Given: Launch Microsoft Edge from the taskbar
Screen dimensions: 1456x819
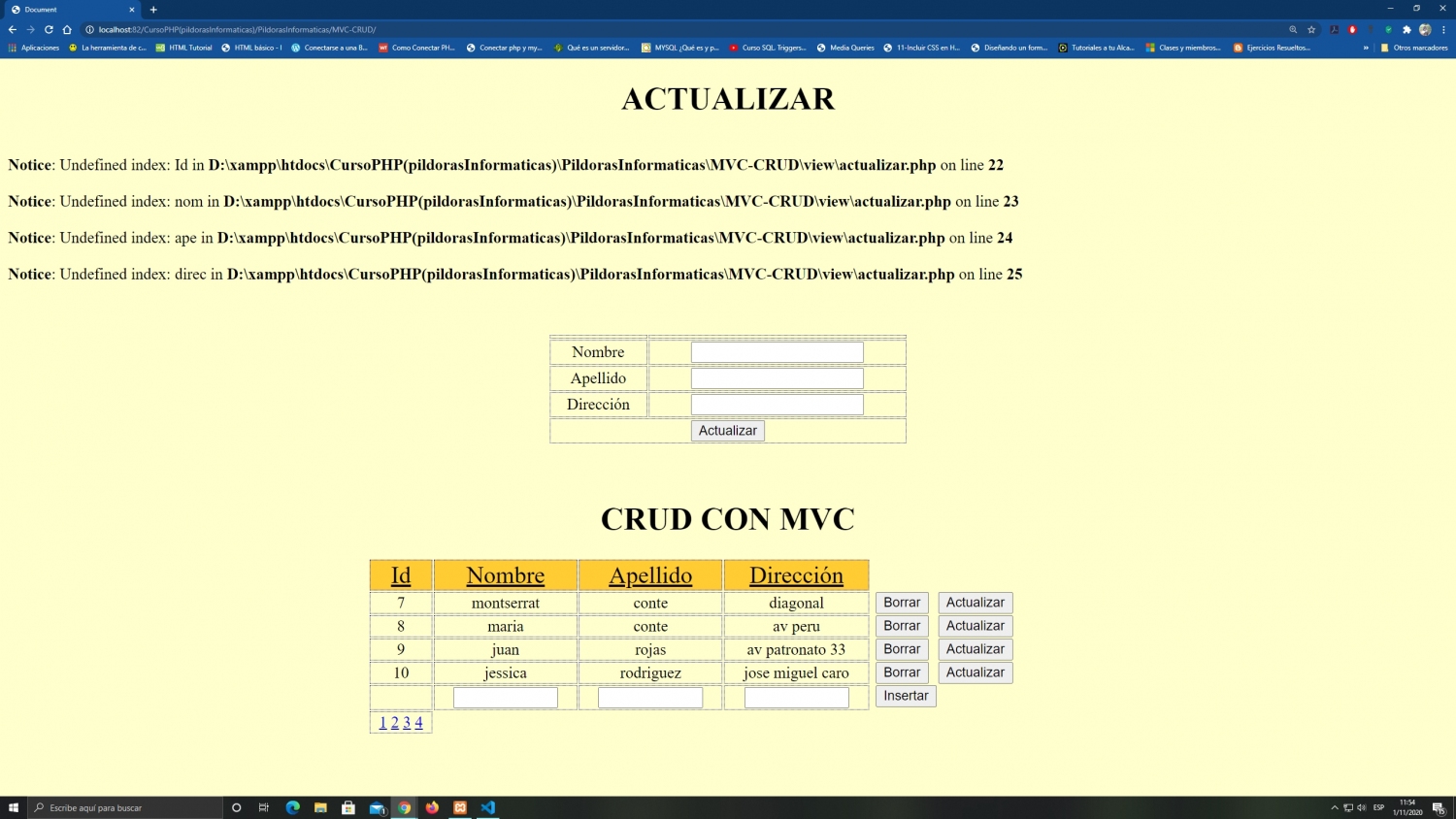Looking at the screenshot, I should [x=292, y=807].
